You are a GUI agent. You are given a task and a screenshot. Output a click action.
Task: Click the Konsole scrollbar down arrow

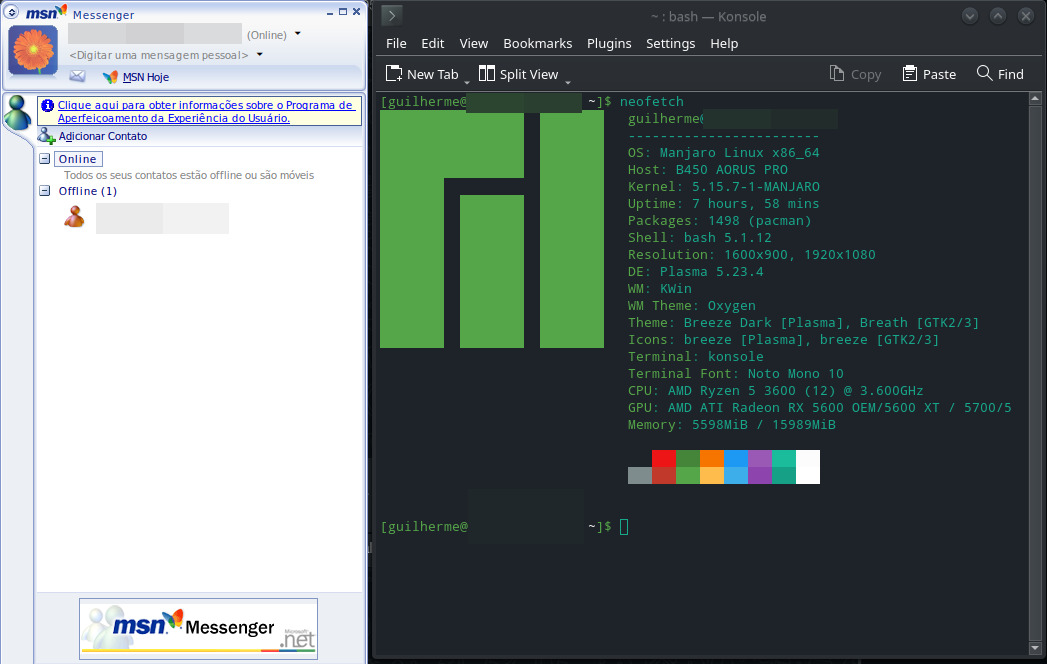click(x=1034, y=647)
